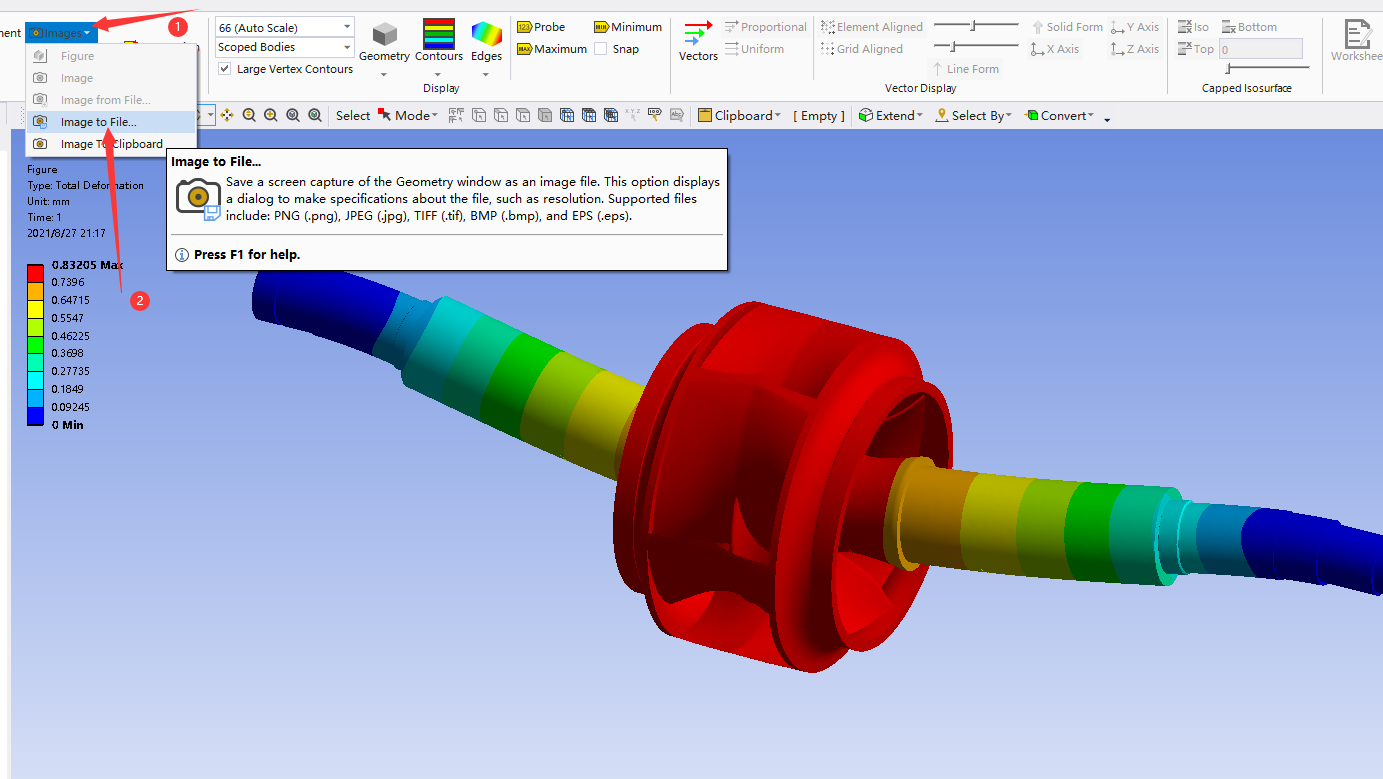Open the Worksheet view
1383x779 pixels.
pyautogui.click(x=1357, y=41)
